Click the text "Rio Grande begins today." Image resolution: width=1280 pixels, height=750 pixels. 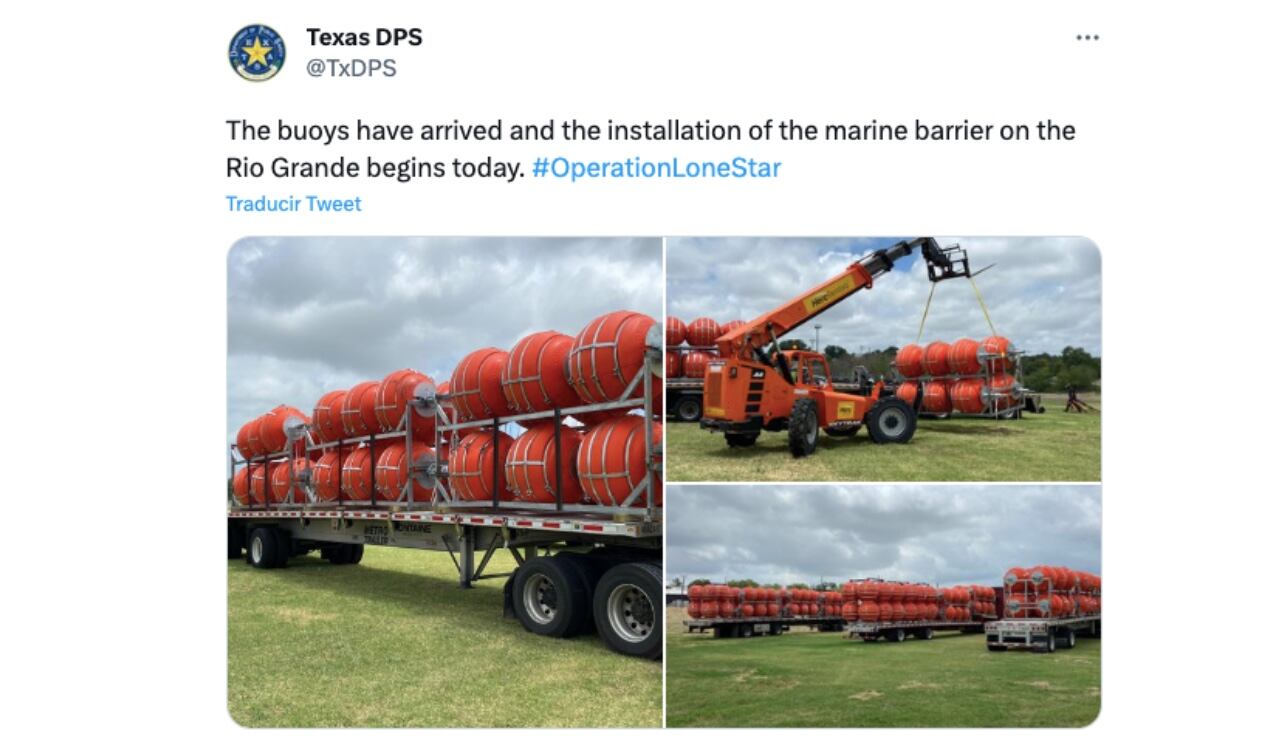(x=375, y=167)
